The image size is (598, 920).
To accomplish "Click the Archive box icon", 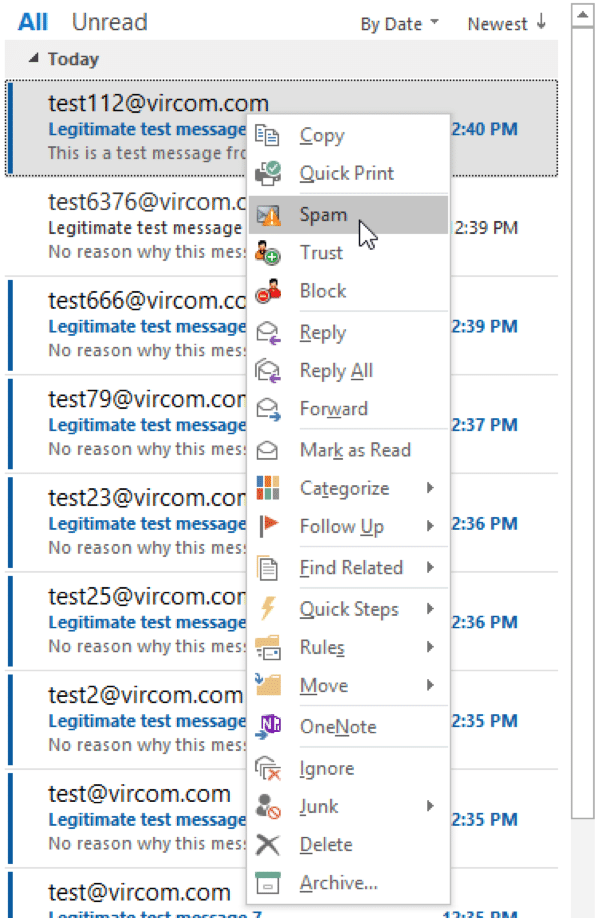I will (268, 882).
